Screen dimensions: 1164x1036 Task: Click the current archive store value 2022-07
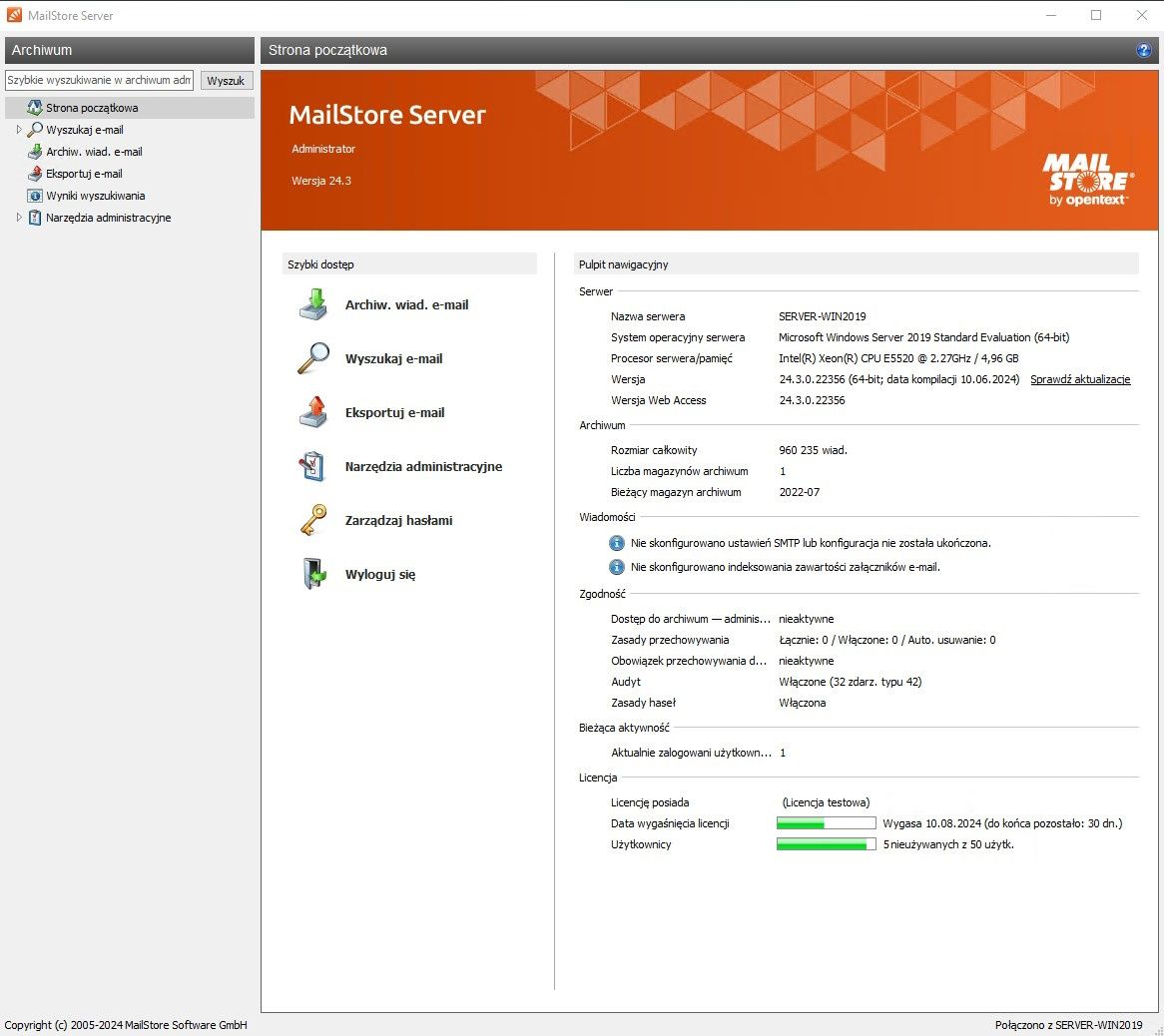click(x=799, y=492)
